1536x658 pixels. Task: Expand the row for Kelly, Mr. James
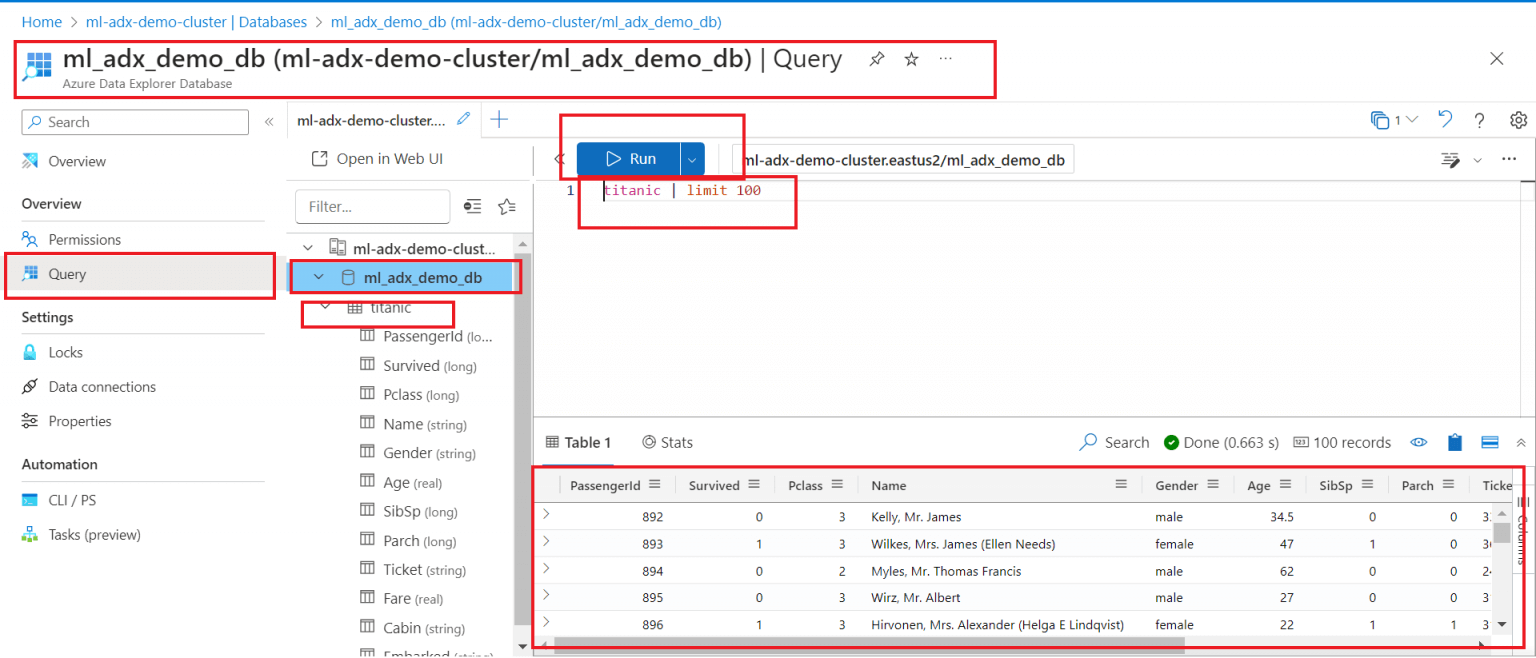(x=546, y=515)
